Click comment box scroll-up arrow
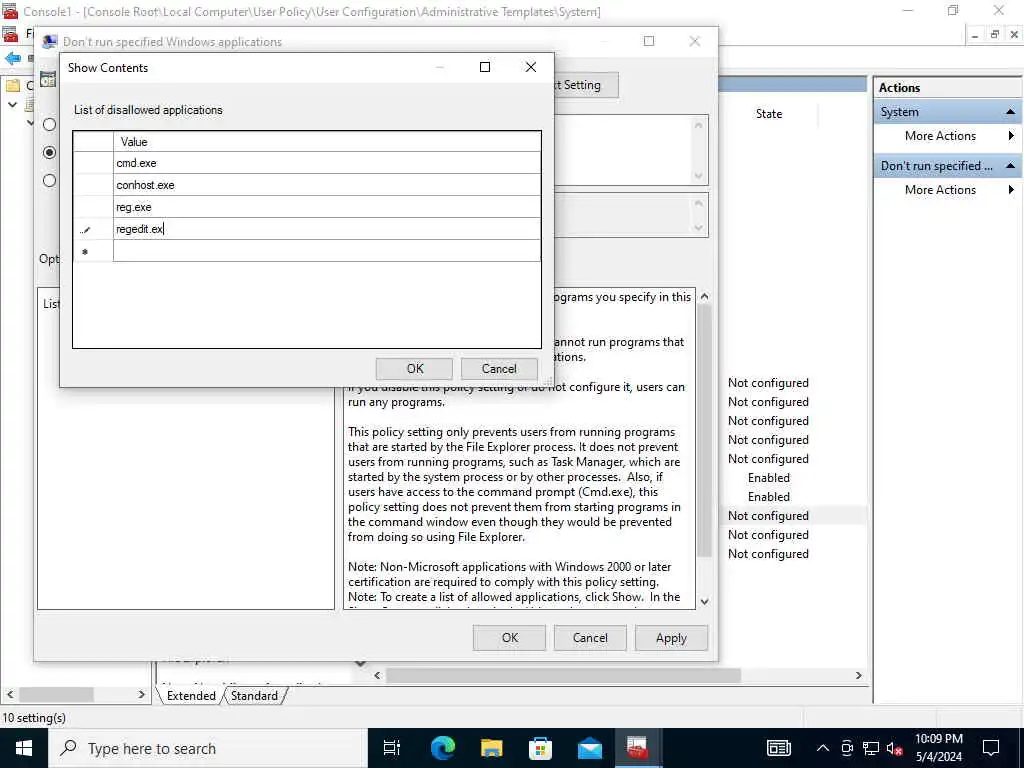1024x768 pixels. point(698,125)
